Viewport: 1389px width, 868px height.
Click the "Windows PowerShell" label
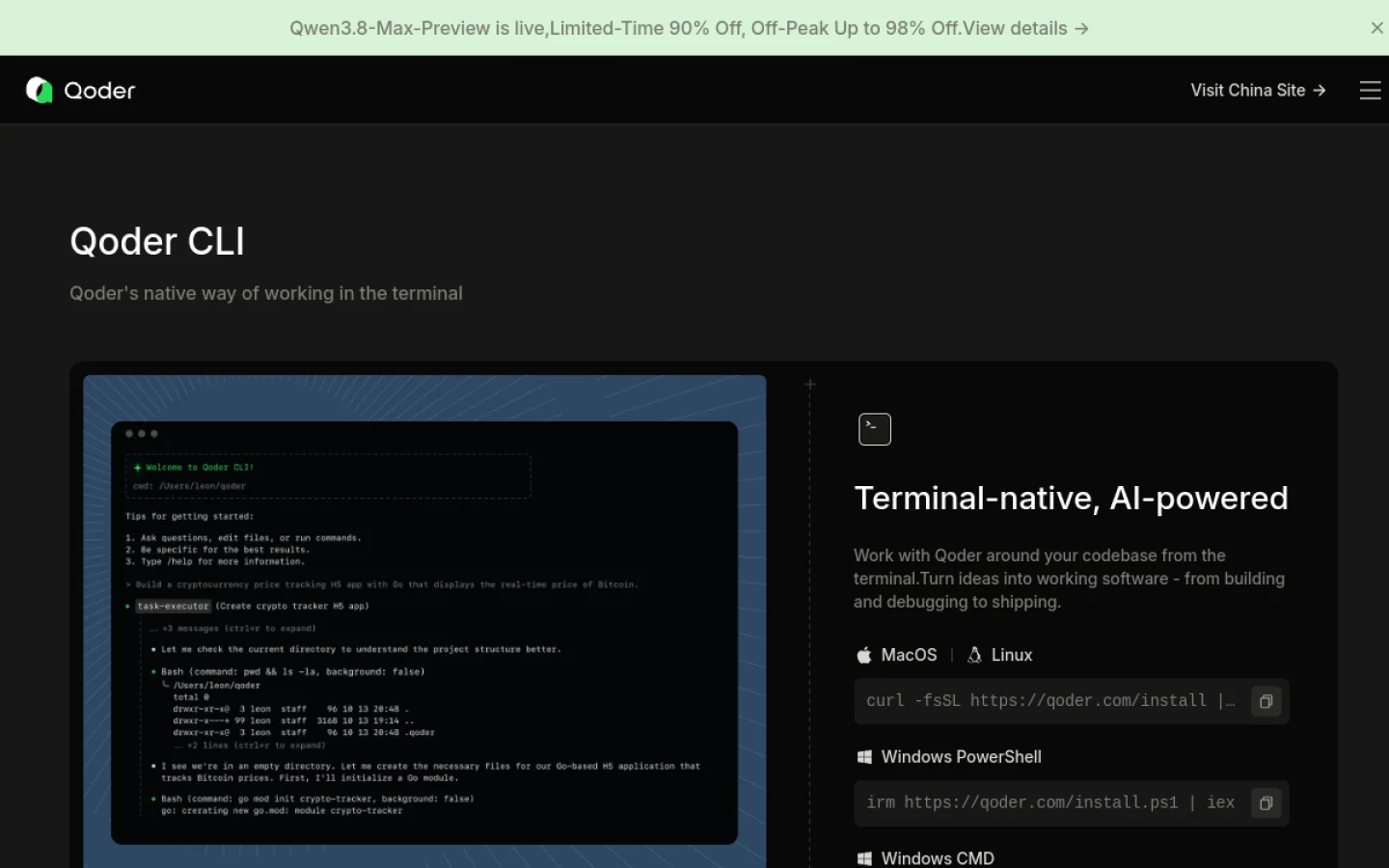point(961,757)
